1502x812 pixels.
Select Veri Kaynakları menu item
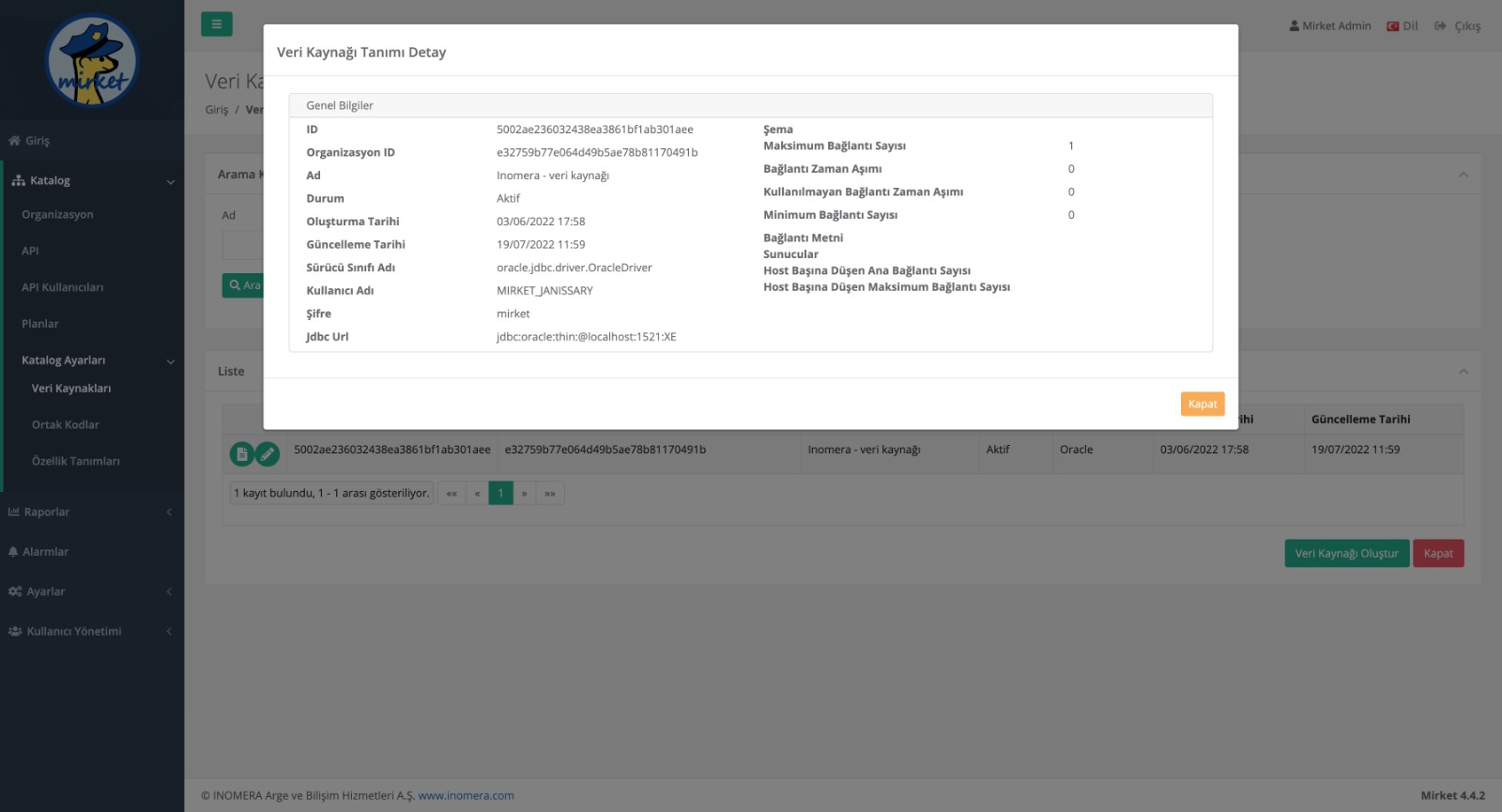(71, 389)
